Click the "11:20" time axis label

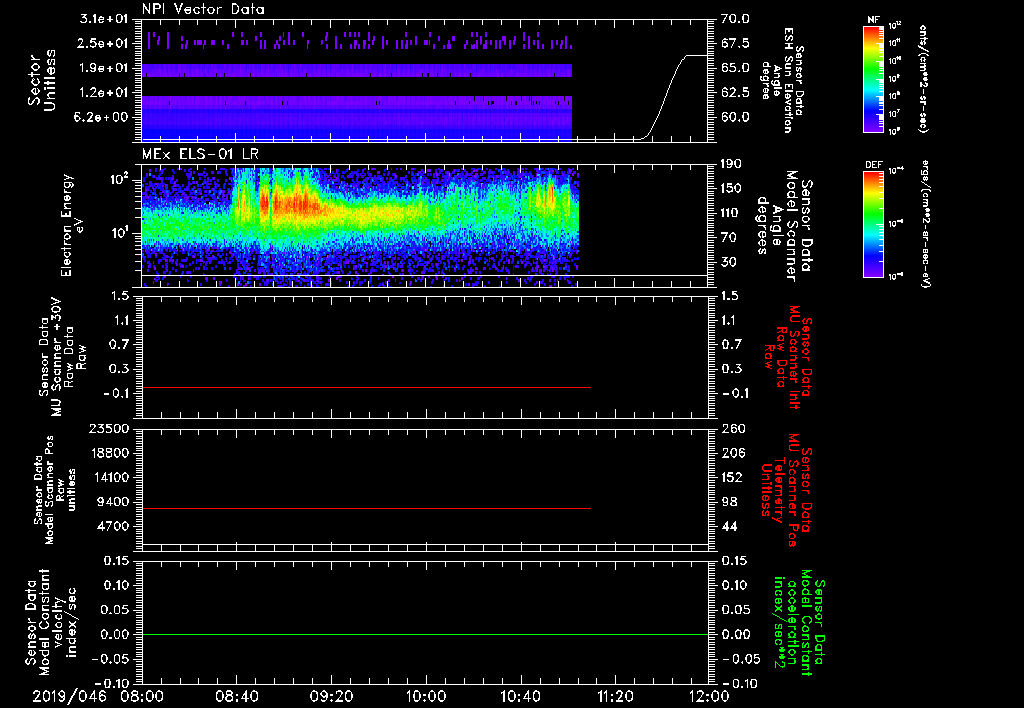[615, 697]
